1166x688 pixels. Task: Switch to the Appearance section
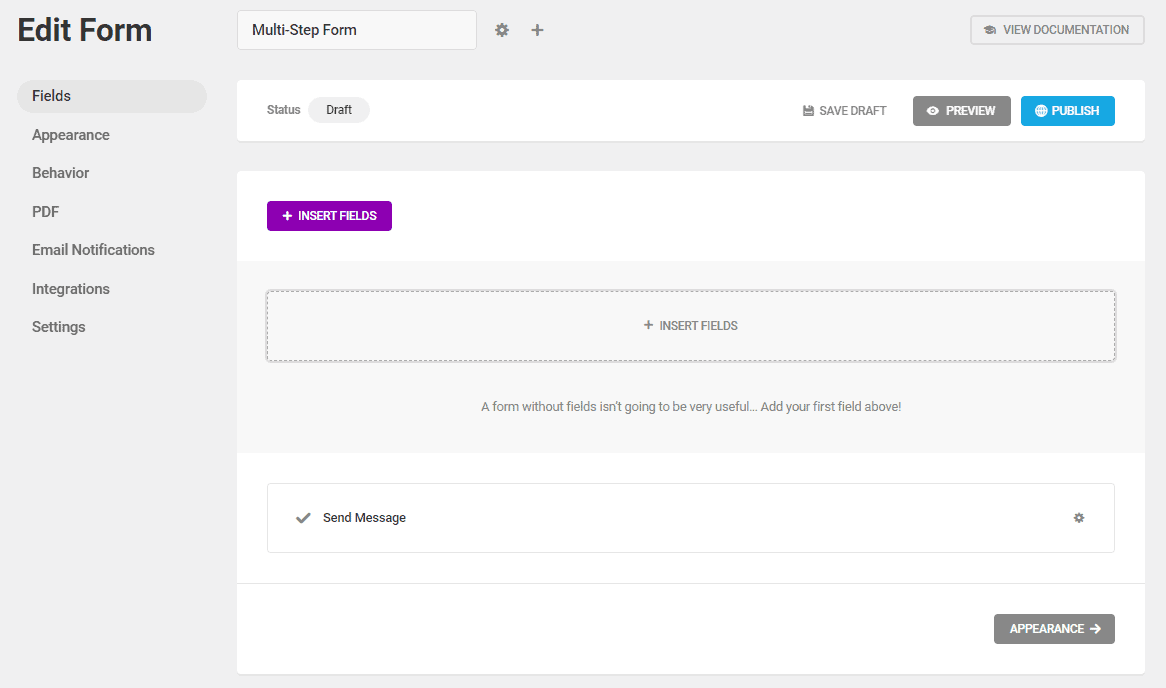70,134
